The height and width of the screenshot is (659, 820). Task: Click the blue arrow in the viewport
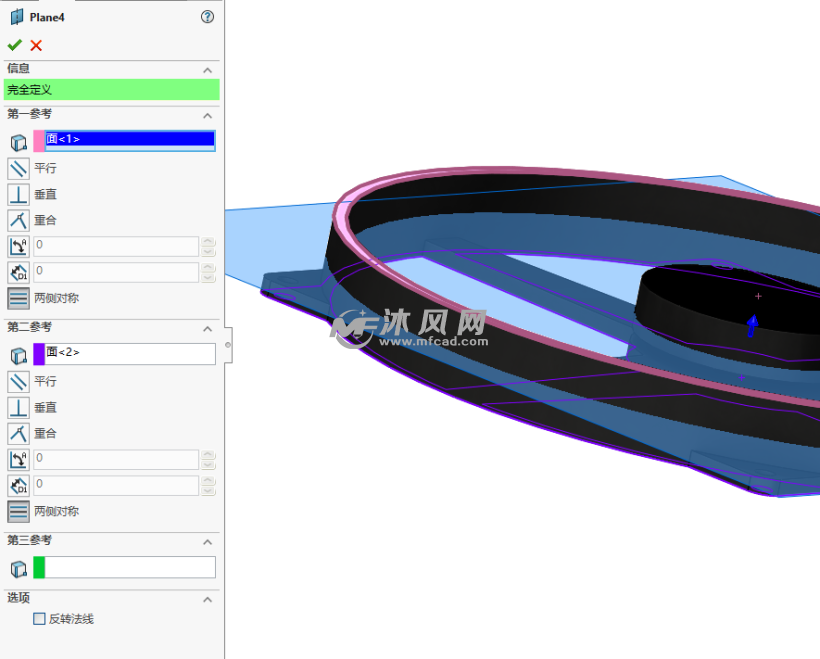click(753, 325)
